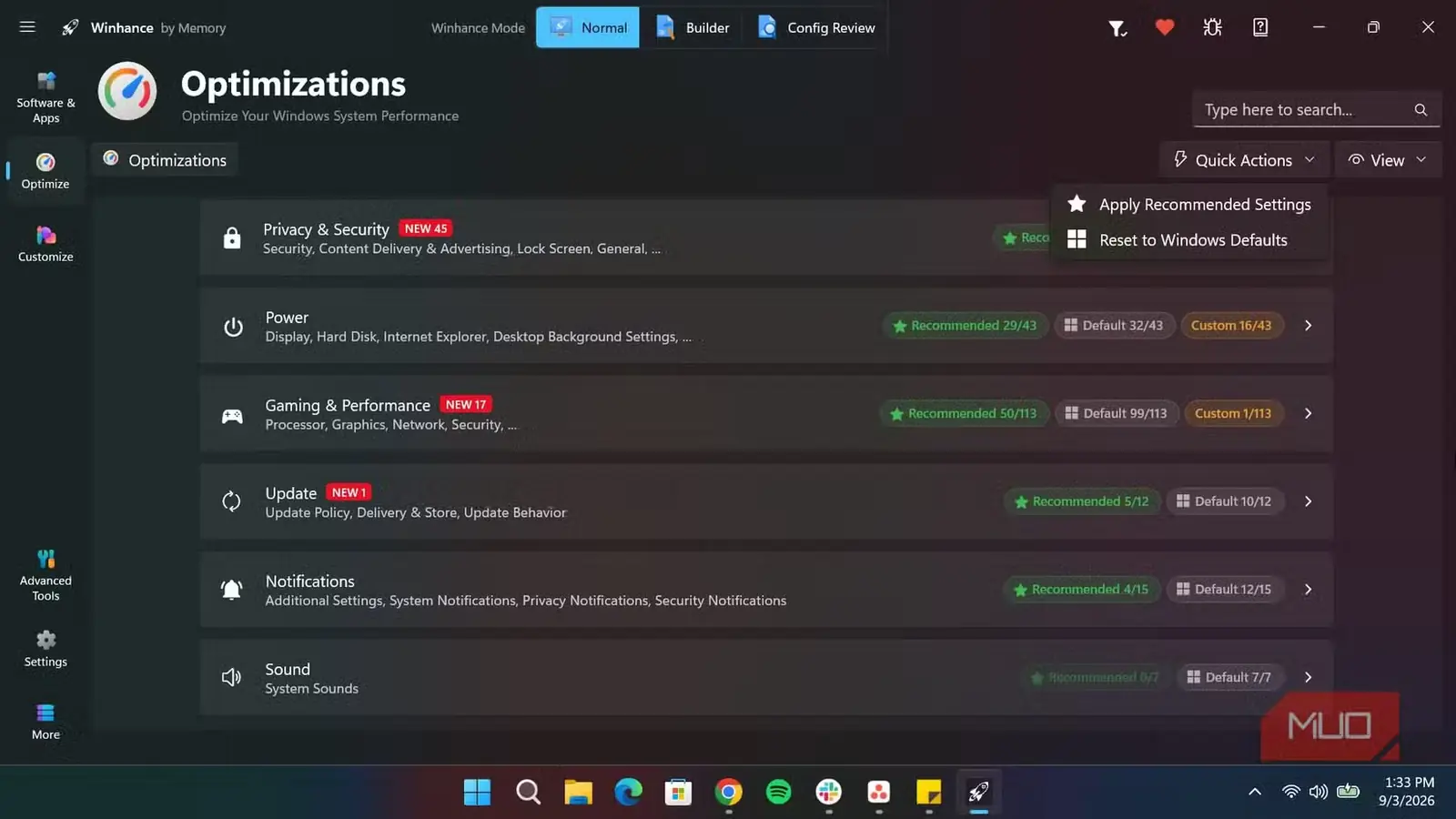1456x819 pixels.
Task: Click the Power row's Custom 16/43 badge
Action: [x=1231, y=326]
